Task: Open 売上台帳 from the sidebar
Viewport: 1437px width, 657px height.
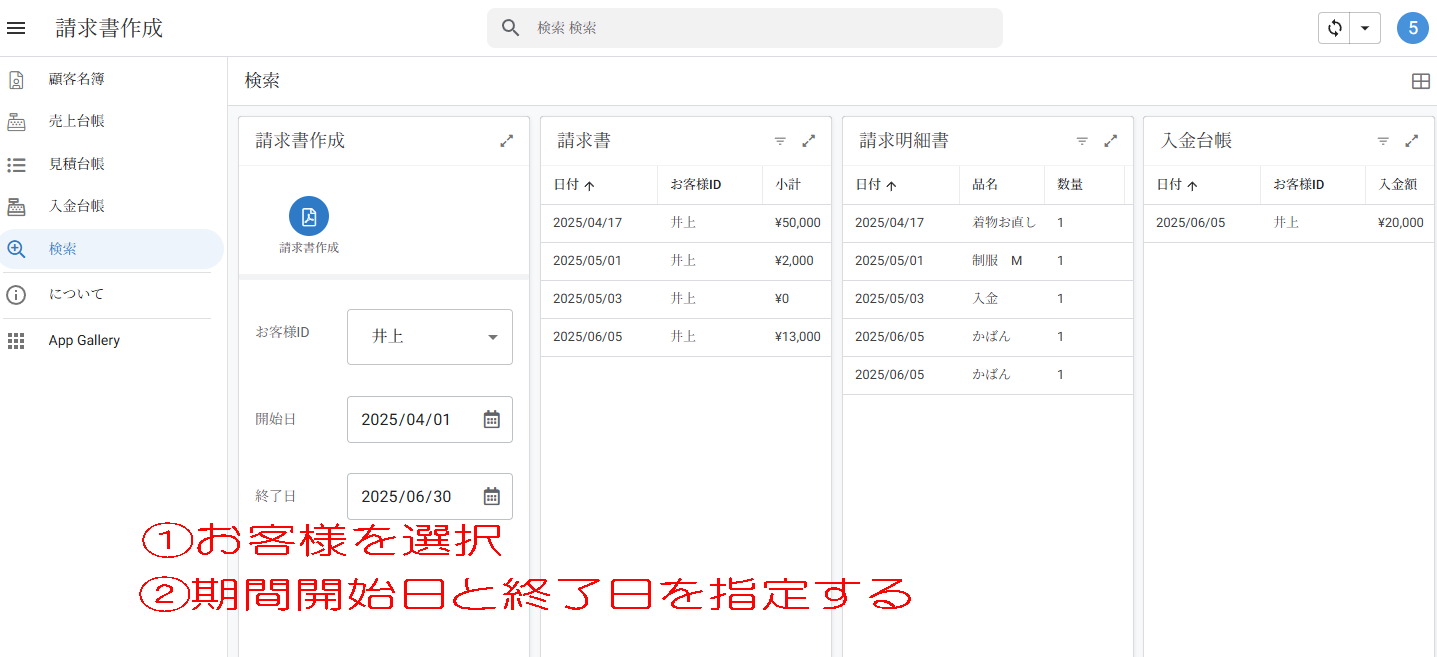Action: (x=76, y=121)
